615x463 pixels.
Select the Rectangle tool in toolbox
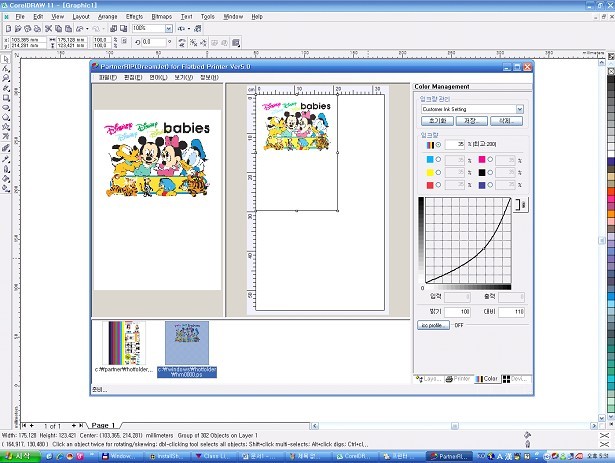(5, 98)
